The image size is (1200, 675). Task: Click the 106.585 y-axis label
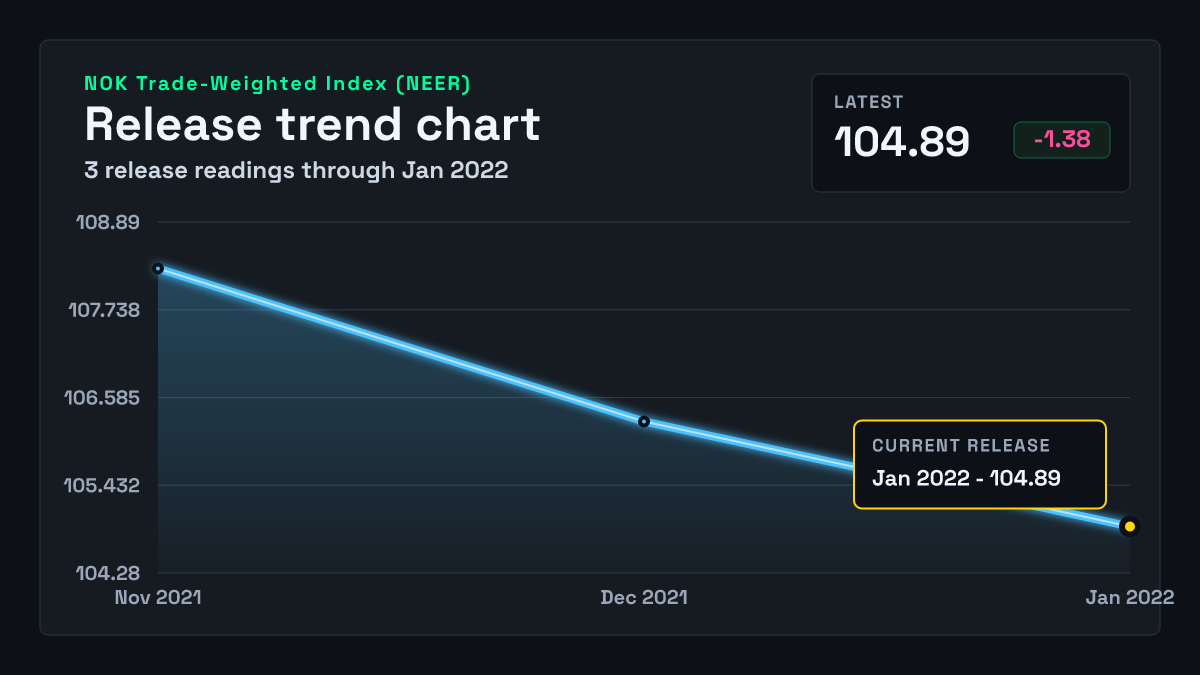(x=103, y=398)
